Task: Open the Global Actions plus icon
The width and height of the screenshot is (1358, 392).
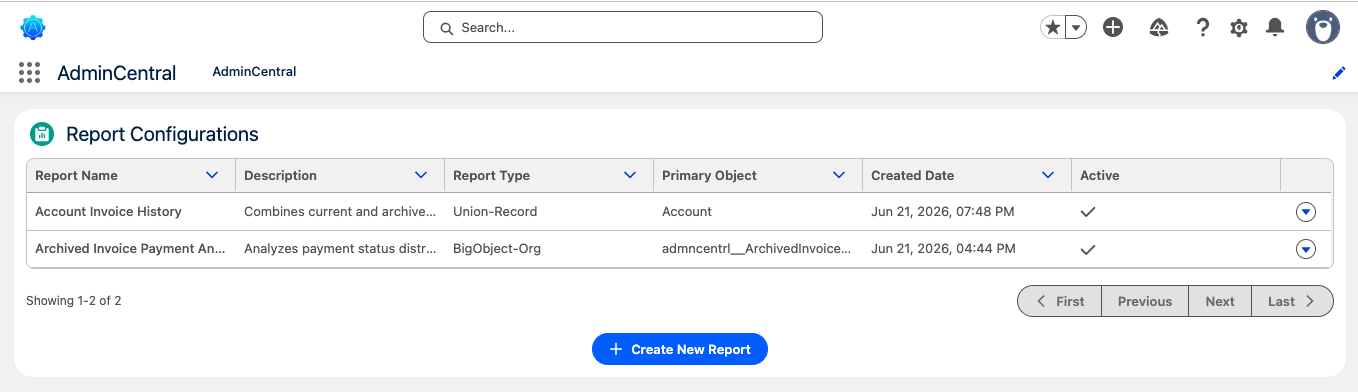Action: tap(1113, 28)
